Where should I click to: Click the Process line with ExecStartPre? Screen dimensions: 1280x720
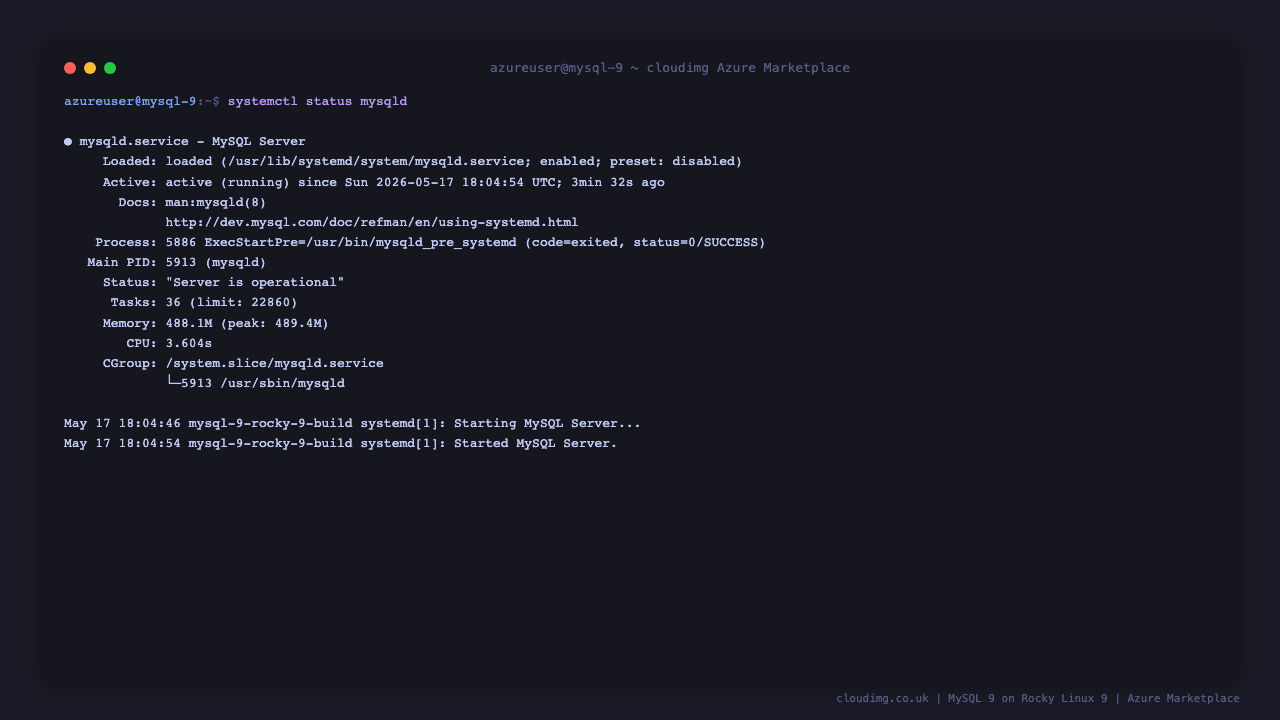430,242
